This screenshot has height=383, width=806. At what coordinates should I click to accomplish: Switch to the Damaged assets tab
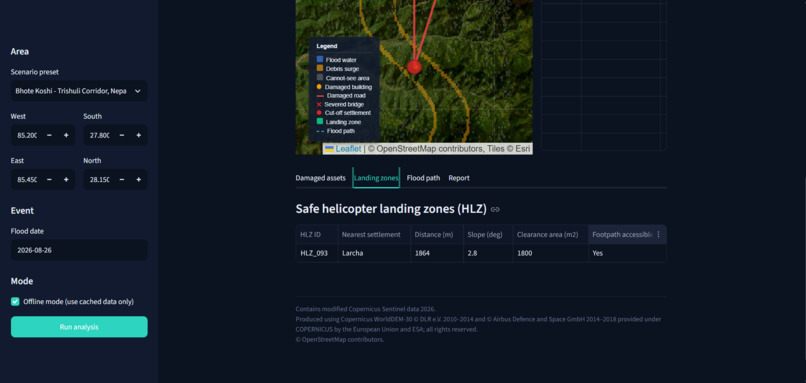320,178
